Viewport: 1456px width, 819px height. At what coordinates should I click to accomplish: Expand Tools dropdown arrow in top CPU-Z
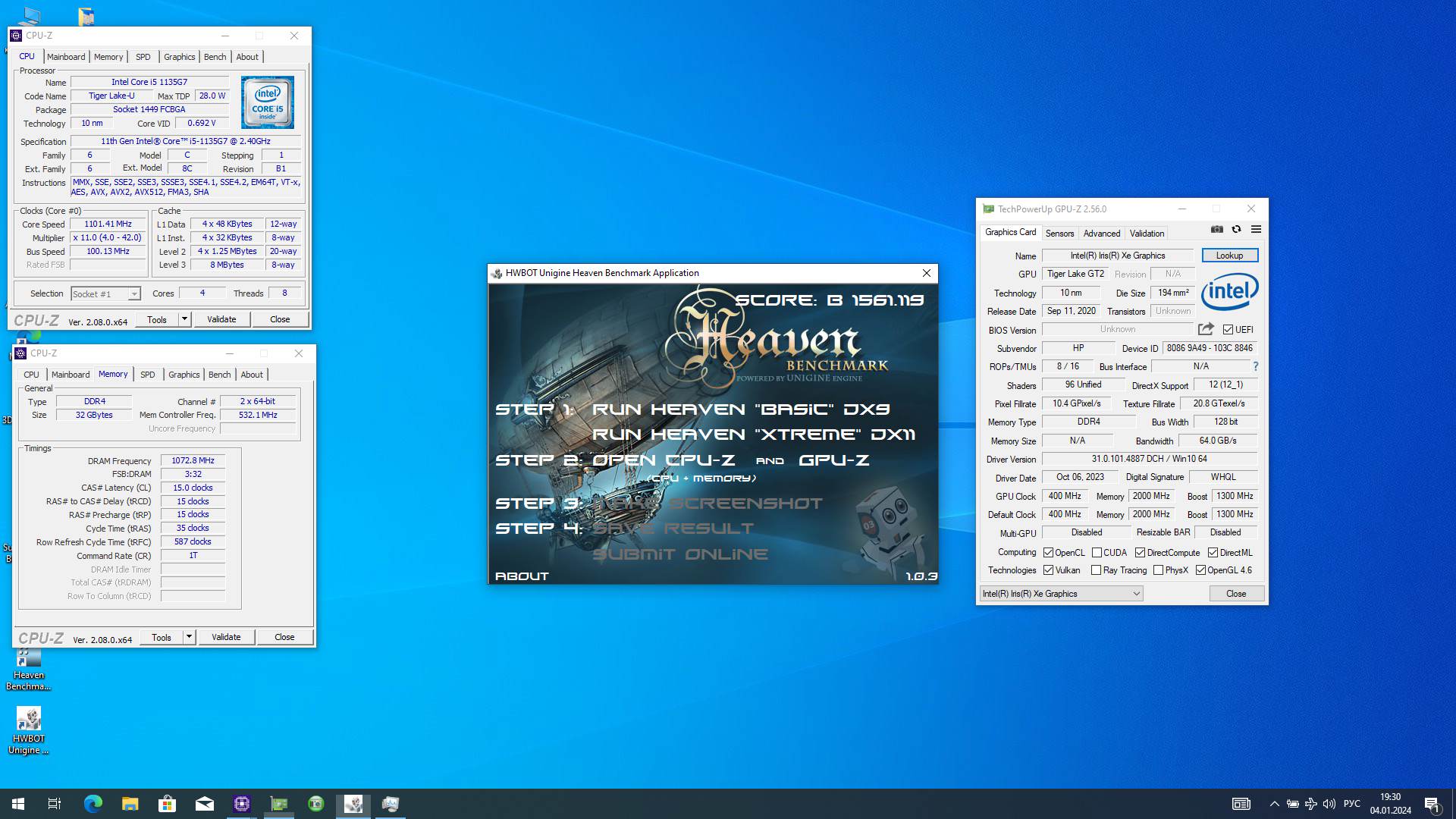tap(184, 319)
